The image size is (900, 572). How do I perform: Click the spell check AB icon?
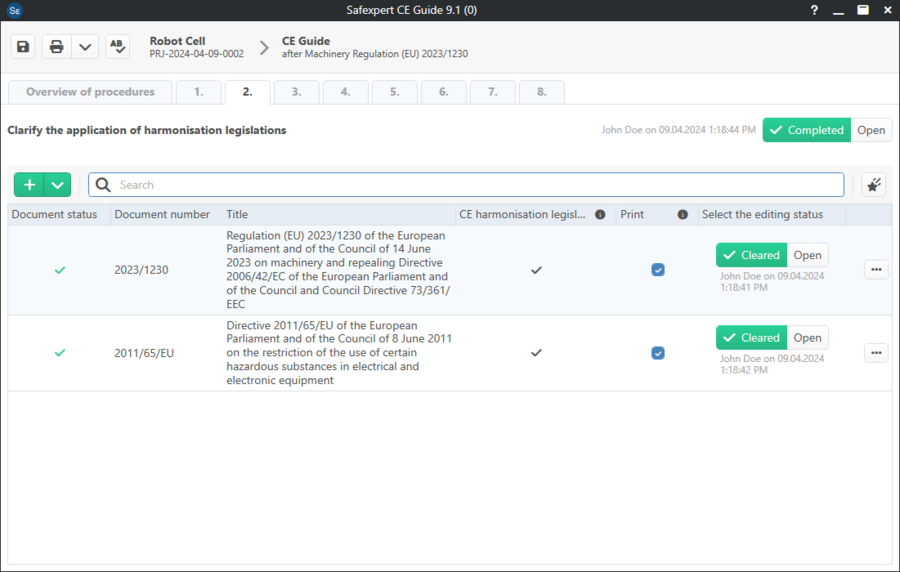[118, 47]
